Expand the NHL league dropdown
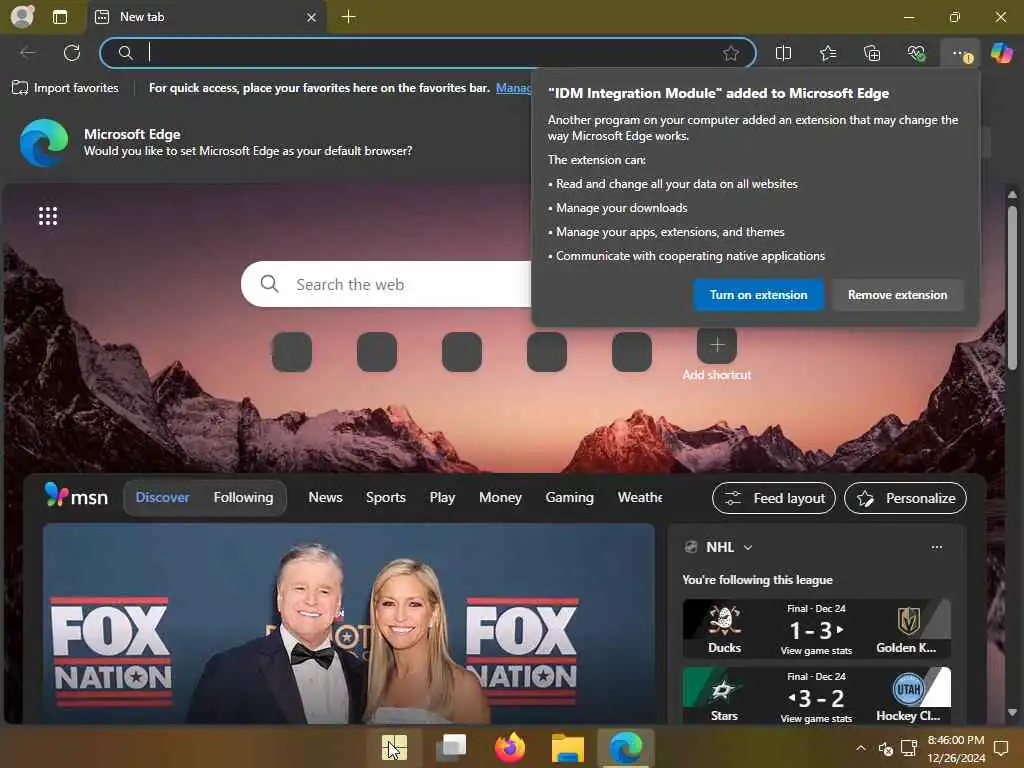 (748, 547)
